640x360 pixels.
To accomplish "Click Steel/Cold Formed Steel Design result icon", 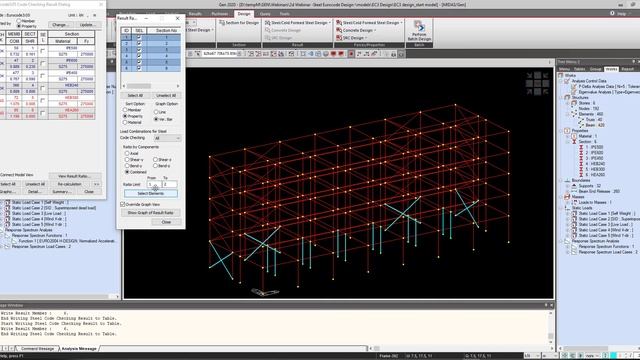I will pos(267,23).
